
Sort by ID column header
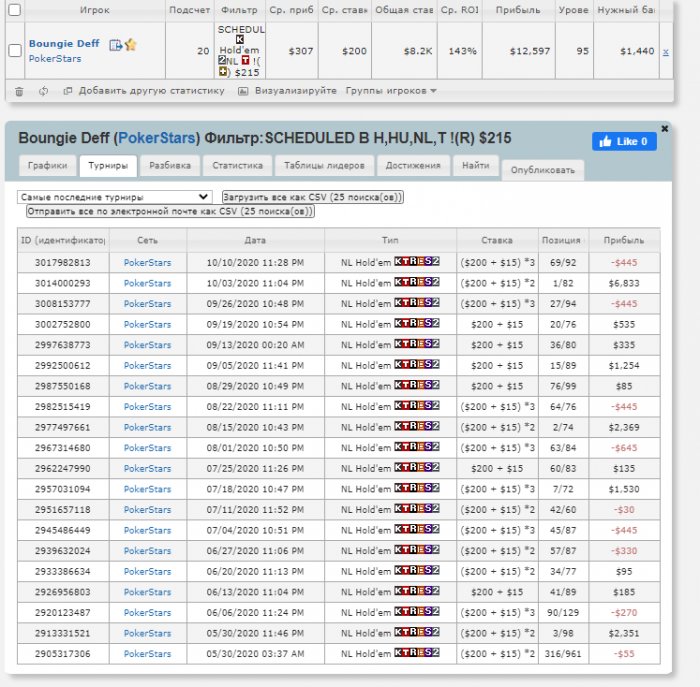(x=63, y=240)
